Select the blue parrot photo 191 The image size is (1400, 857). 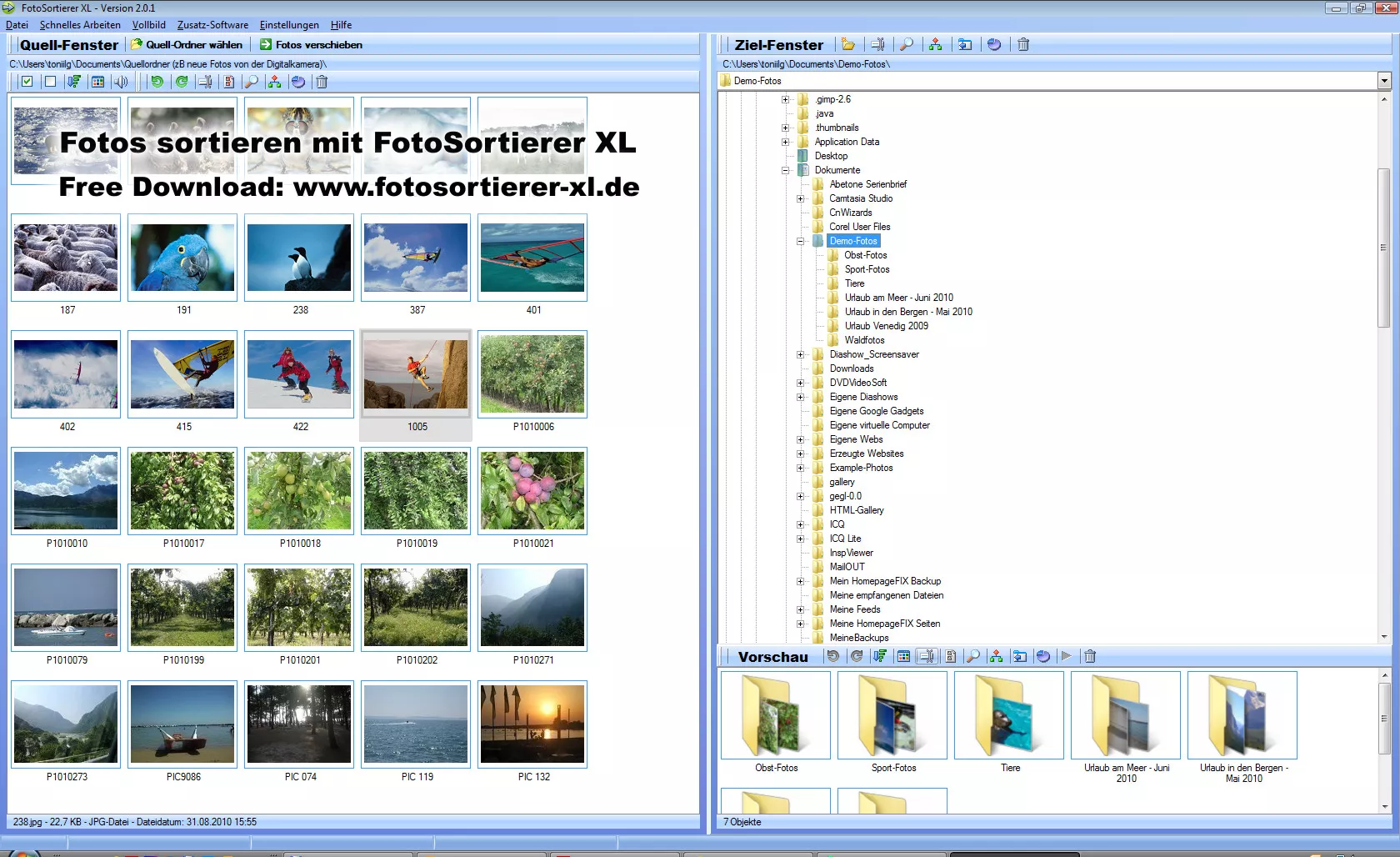click(x=182, y=258)
